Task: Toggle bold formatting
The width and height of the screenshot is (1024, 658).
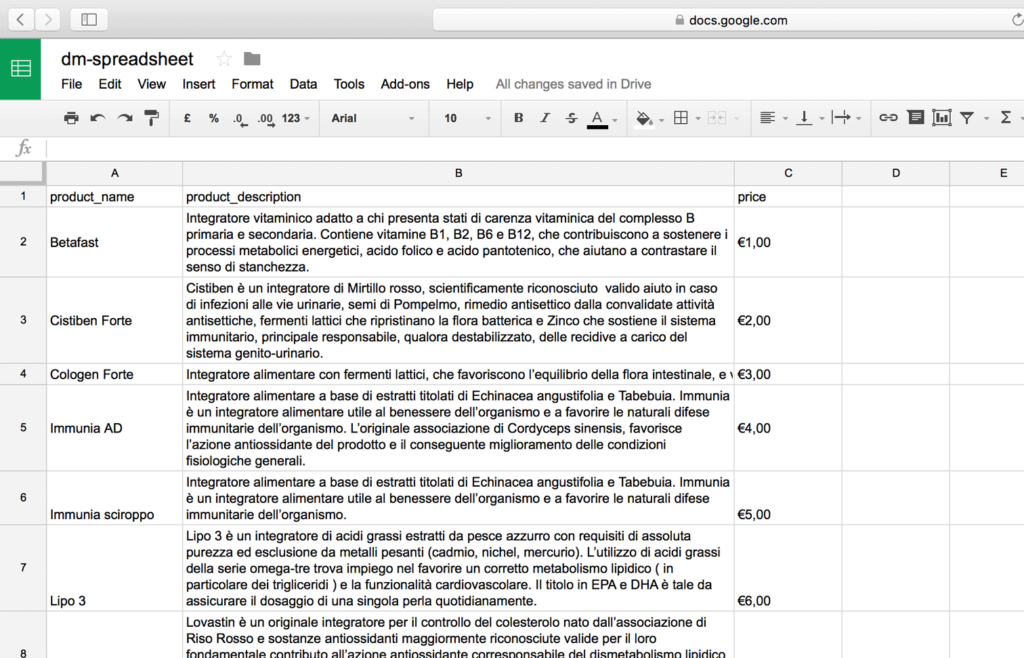Action: pyautogui.click(x=519, y=118)
